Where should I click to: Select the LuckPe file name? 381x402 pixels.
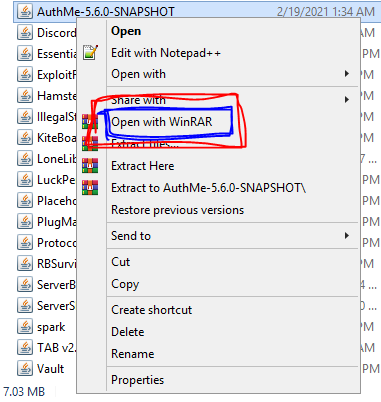click(57, 180)
